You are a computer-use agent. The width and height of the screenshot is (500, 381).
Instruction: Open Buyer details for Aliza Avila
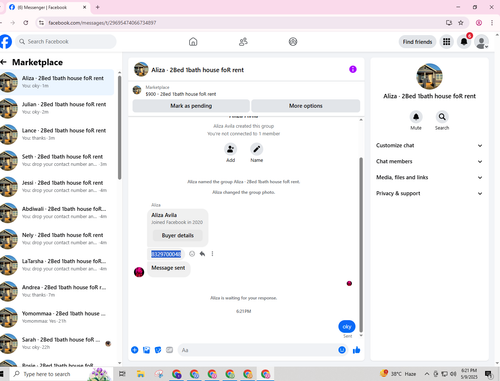tap(178, 235)
